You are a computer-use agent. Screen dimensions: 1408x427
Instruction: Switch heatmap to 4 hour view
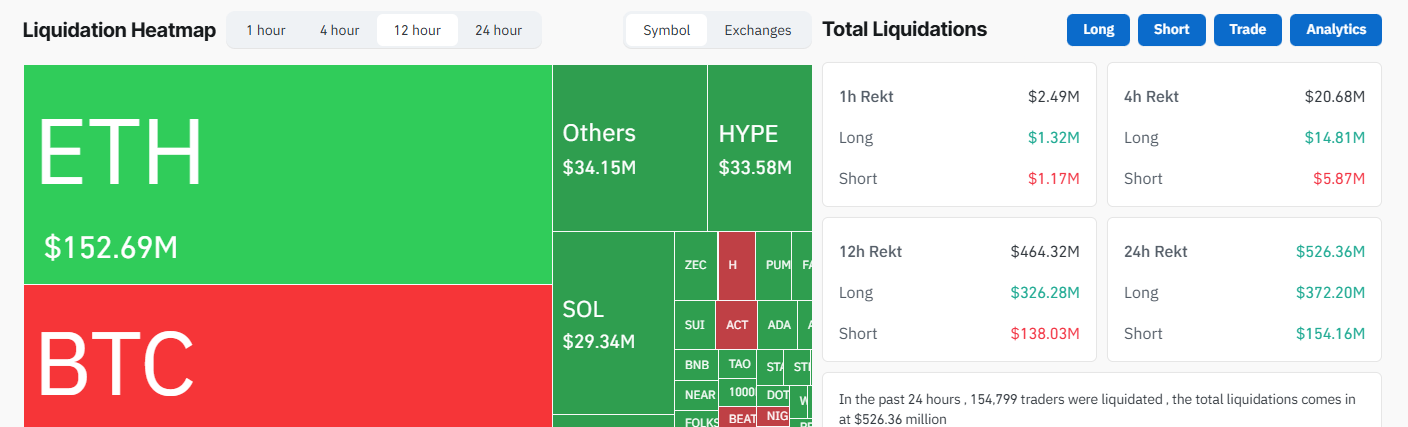(340, 30)
